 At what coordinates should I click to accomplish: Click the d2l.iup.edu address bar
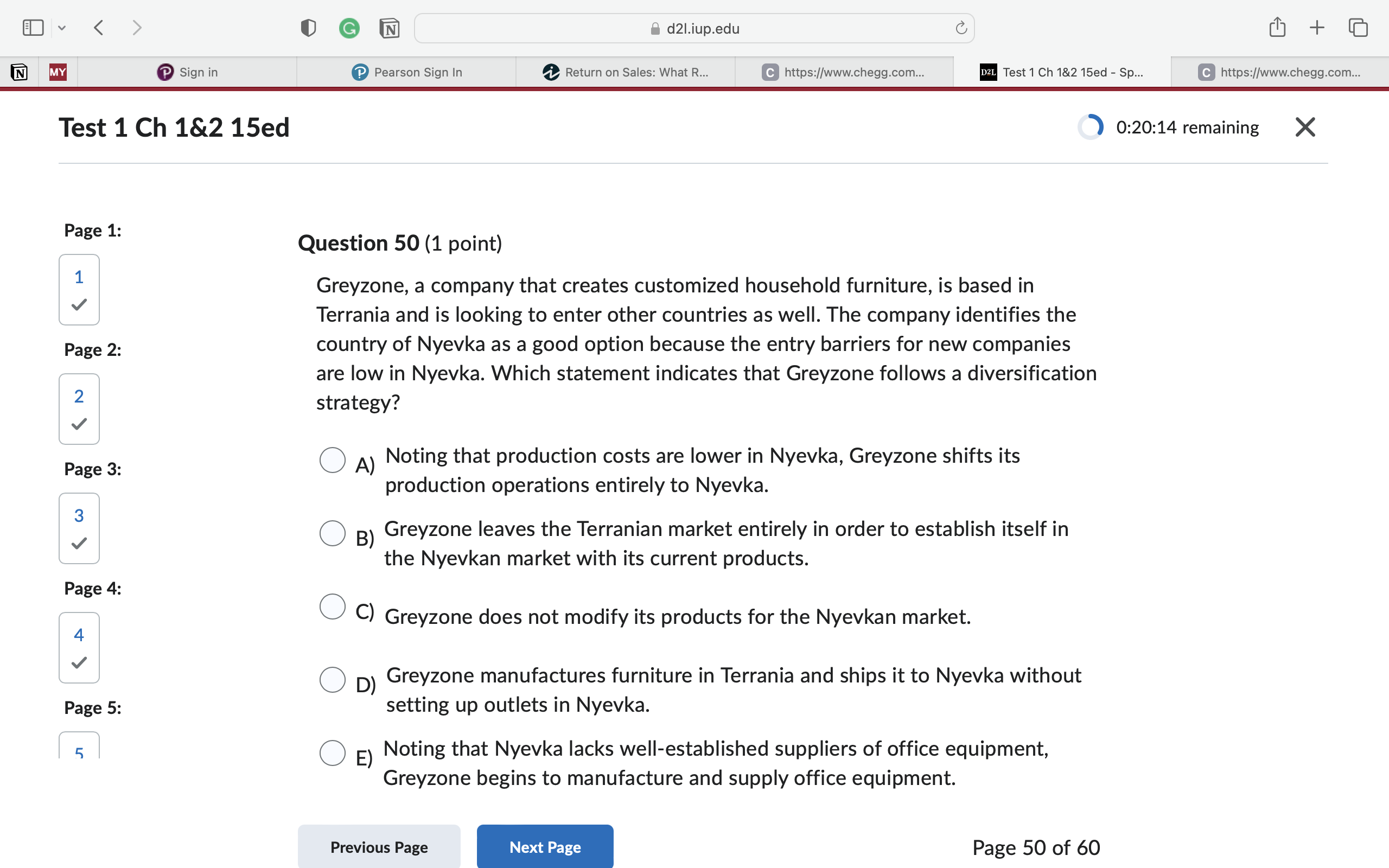pyautogui.click(x=694, y=28)
